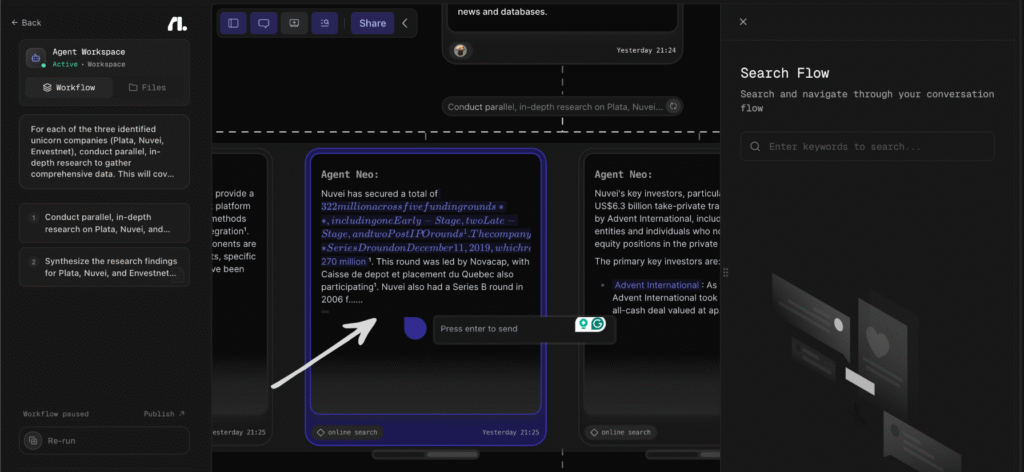Click 'online search' tag on right Agent Neo card
1024x472 pixels.
(x=620, y=432)
